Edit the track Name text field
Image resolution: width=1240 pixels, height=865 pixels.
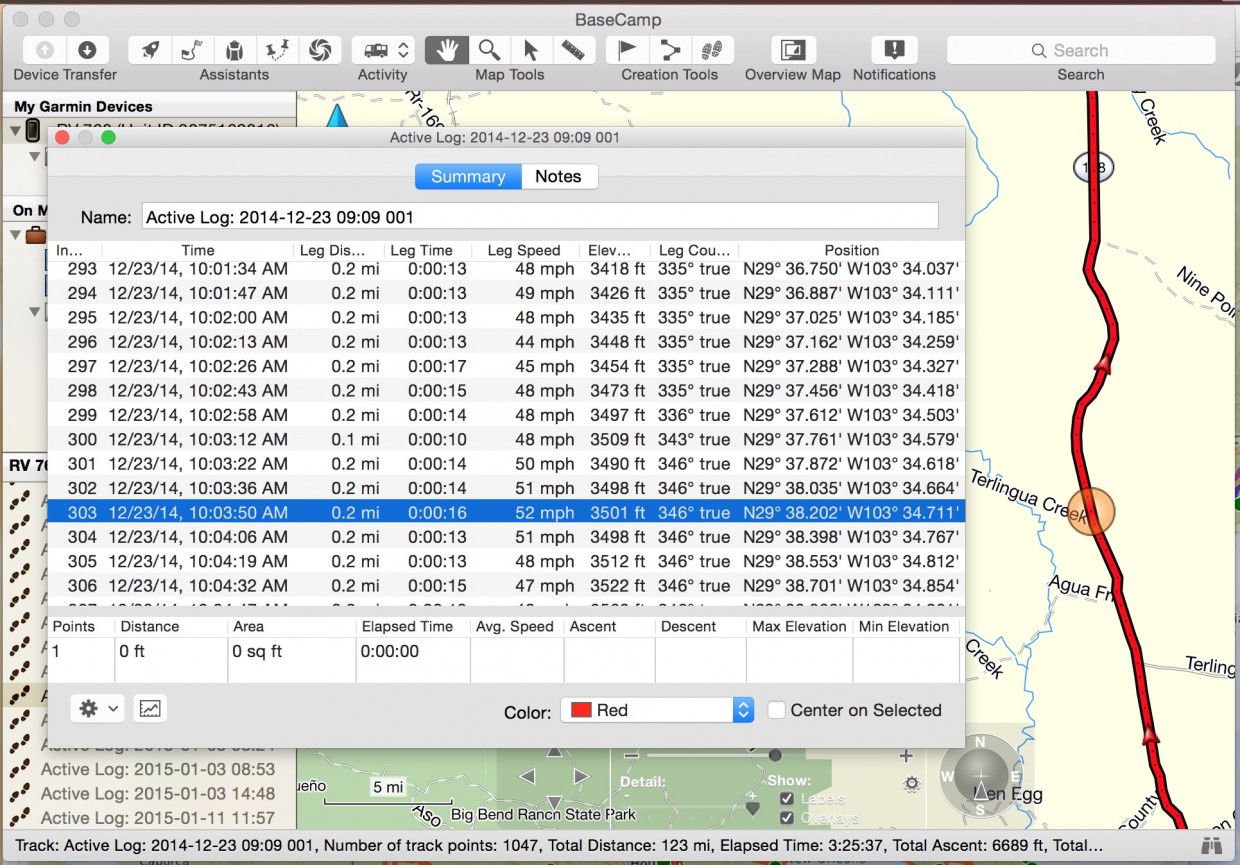pyautogui.click(x=539, y=216)
